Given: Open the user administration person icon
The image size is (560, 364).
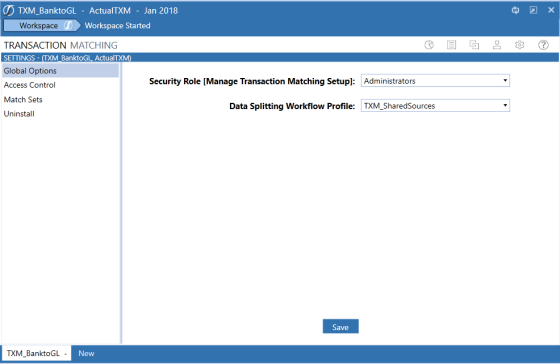Looking at the screenshot, I should tap(497, 45).
